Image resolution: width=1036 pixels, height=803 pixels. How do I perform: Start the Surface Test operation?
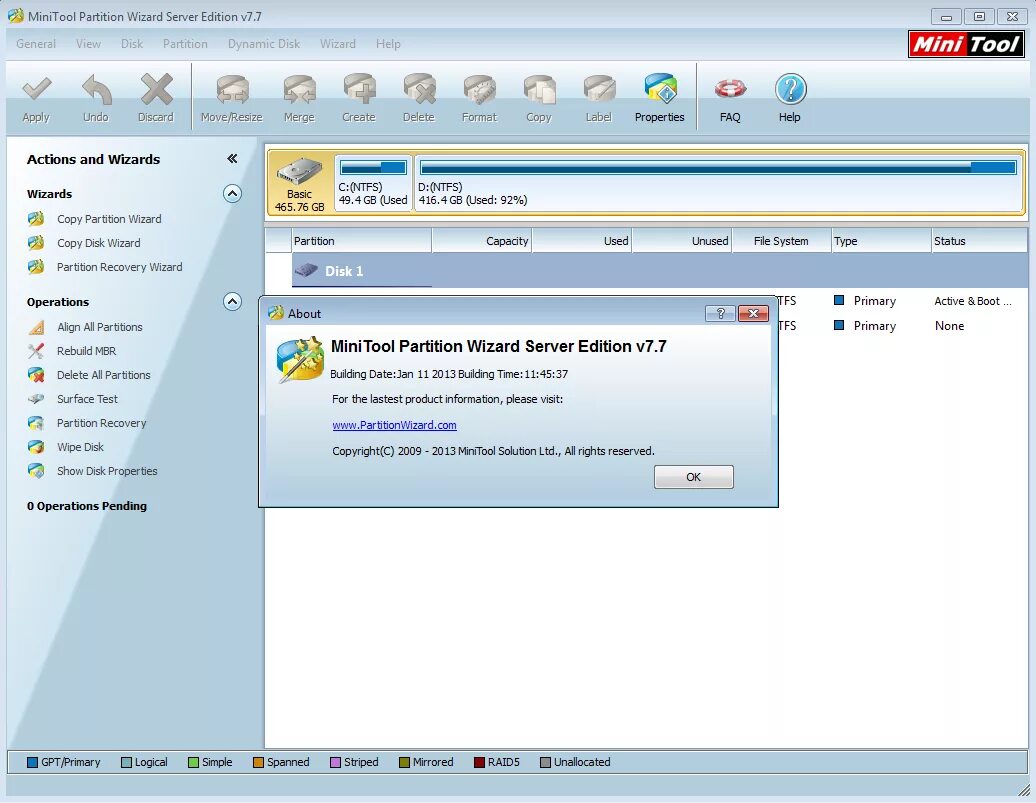coord(87,399)
